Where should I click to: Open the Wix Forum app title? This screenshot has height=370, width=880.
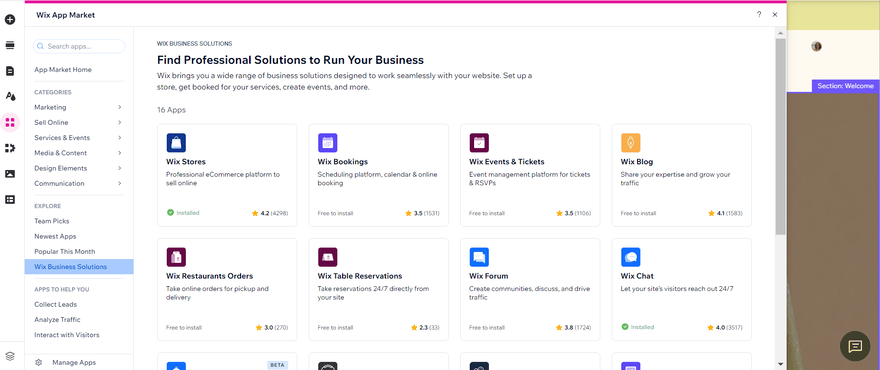tap(488, 276)
